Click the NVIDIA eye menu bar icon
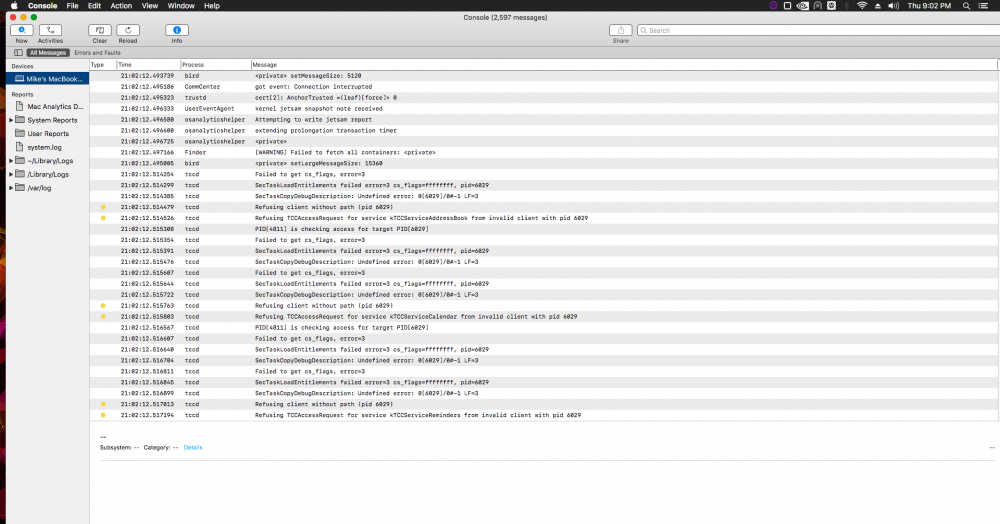This screenshot has height=524, width=1000. (x=802, y=6)
